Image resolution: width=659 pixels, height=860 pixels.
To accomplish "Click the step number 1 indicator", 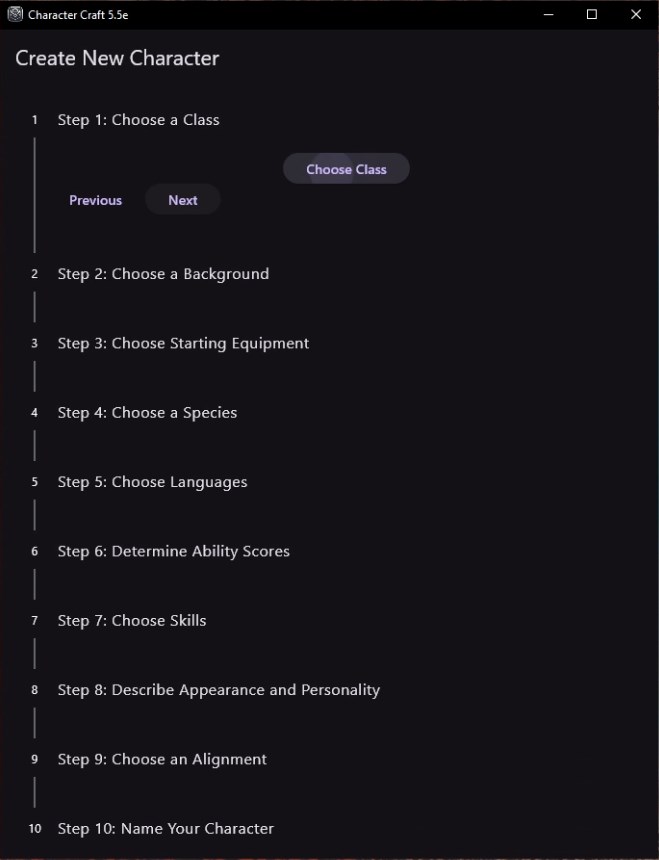I will pyautogui.click(x=34, y=119).
